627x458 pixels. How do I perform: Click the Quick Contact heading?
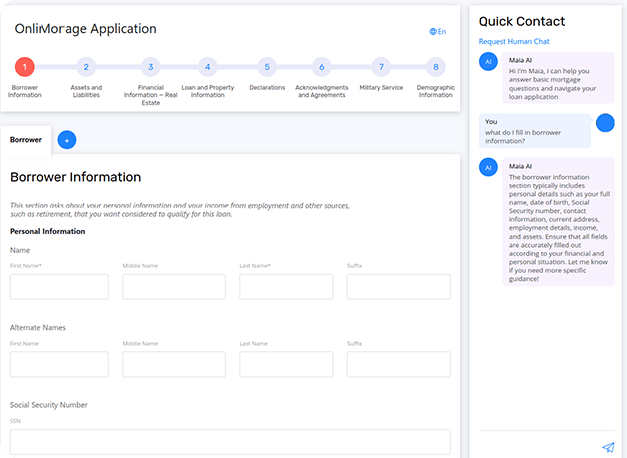522,22
